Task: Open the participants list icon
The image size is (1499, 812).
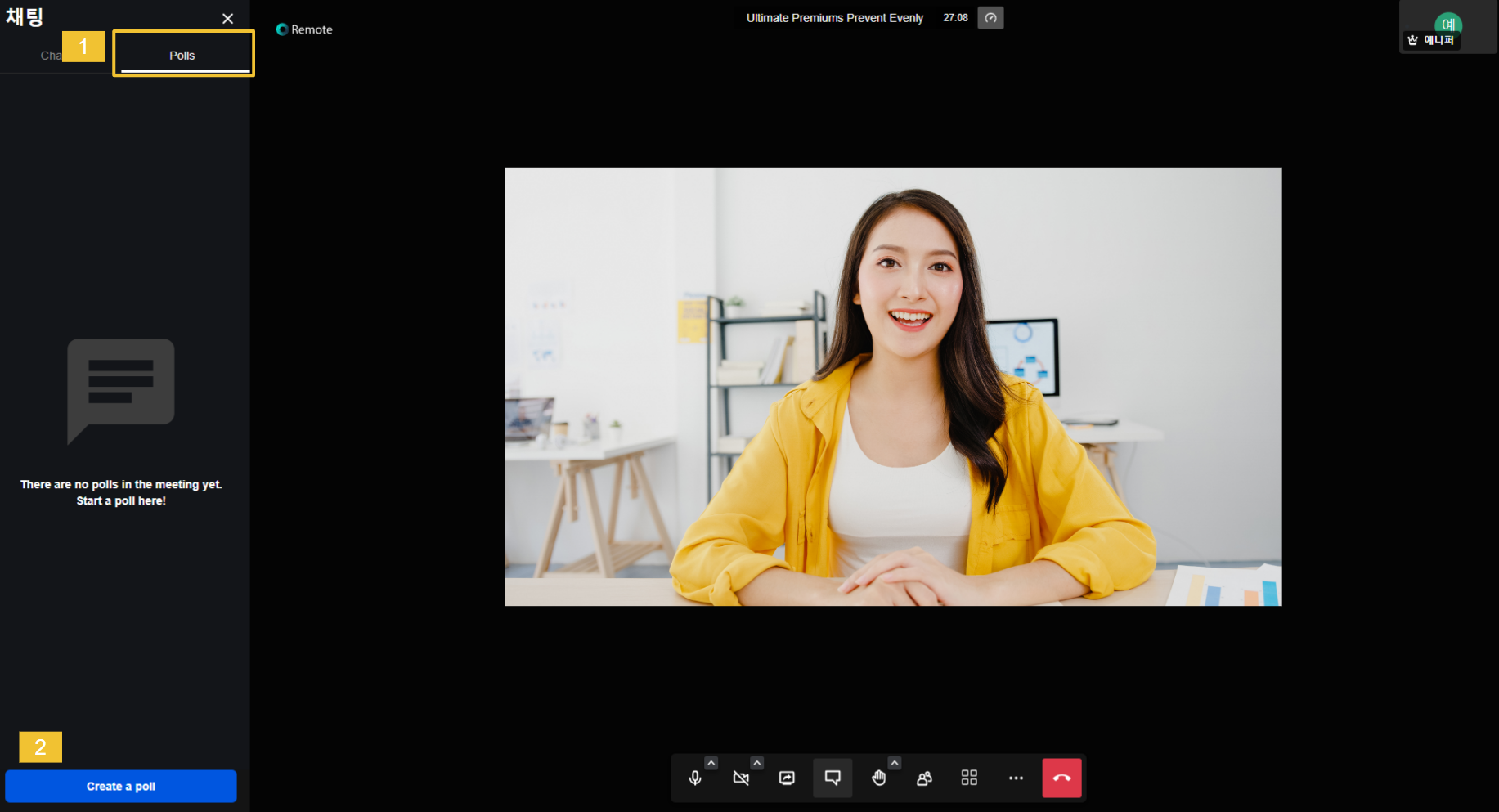Action: [x=924, y=778]
